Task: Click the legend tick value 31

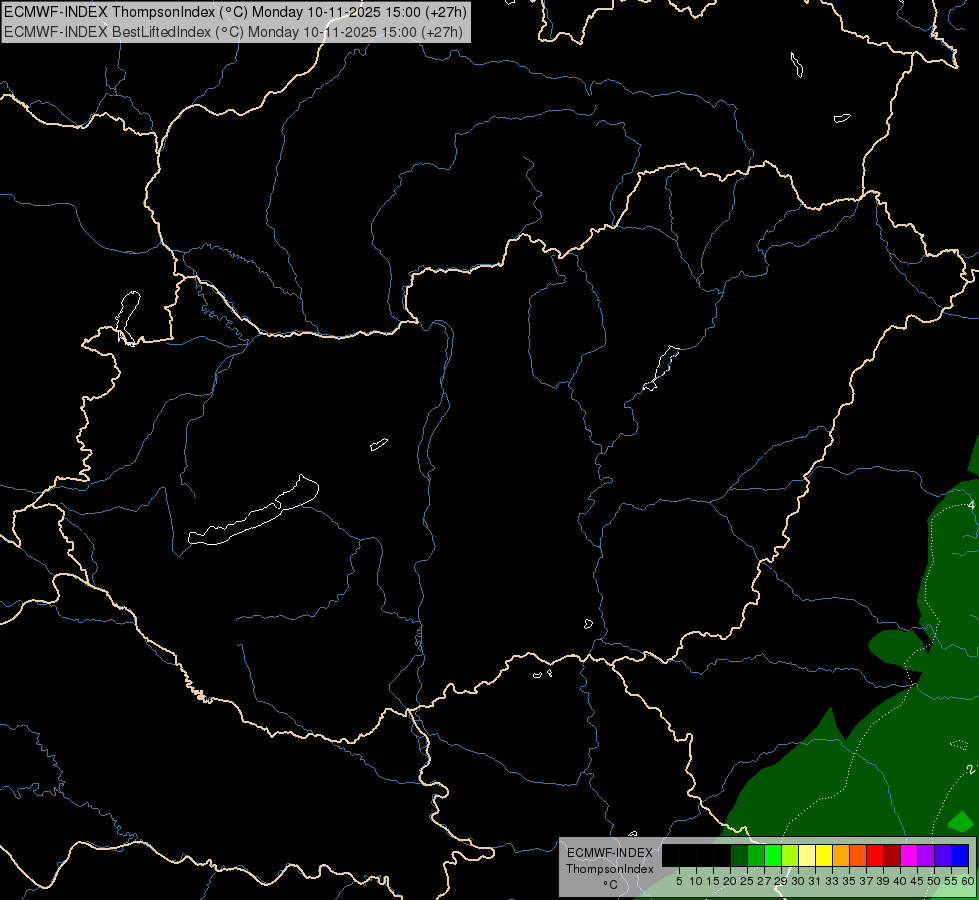Action: pos(815,881)
